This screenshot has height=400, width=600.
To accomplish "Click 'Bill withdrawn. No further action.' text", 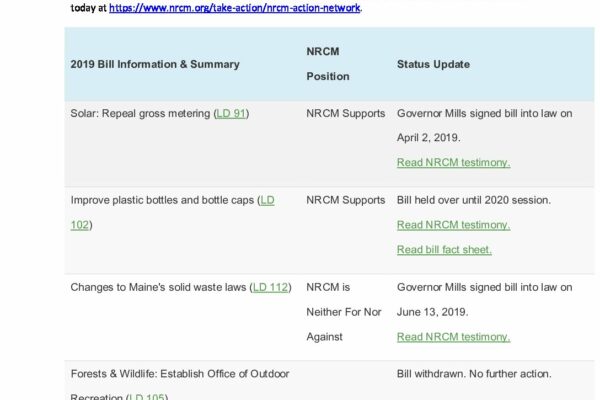I will (473, 374).
